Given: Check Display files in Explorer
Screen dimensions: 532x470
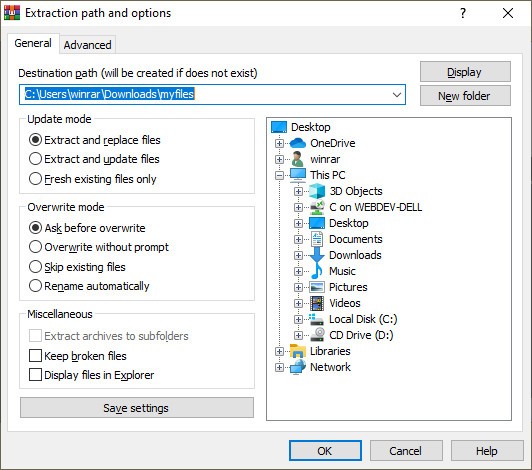Looking at the screenshot, I should (35, 375).
